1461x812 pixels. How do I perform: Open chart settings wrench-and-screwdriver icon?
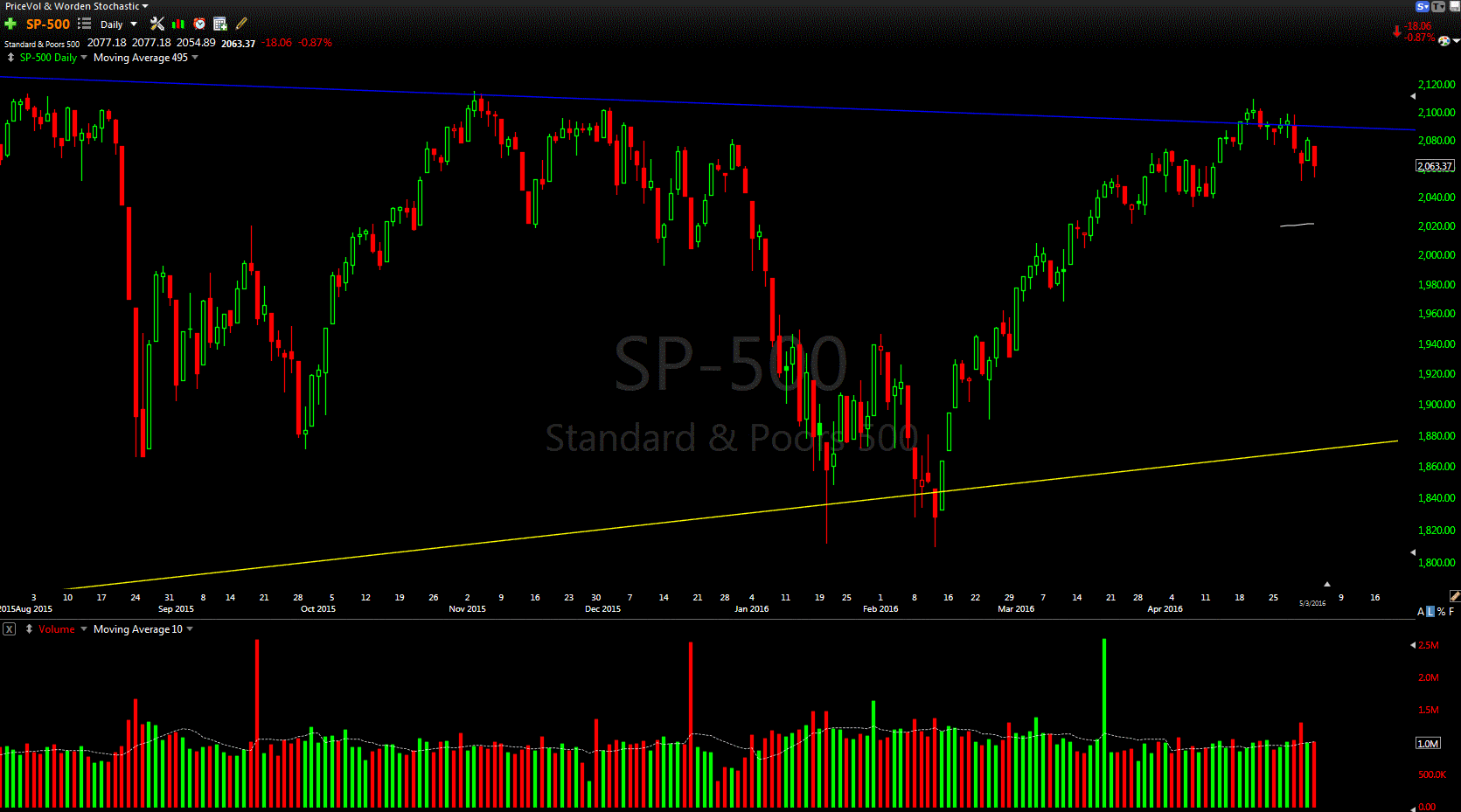(157, 24)
